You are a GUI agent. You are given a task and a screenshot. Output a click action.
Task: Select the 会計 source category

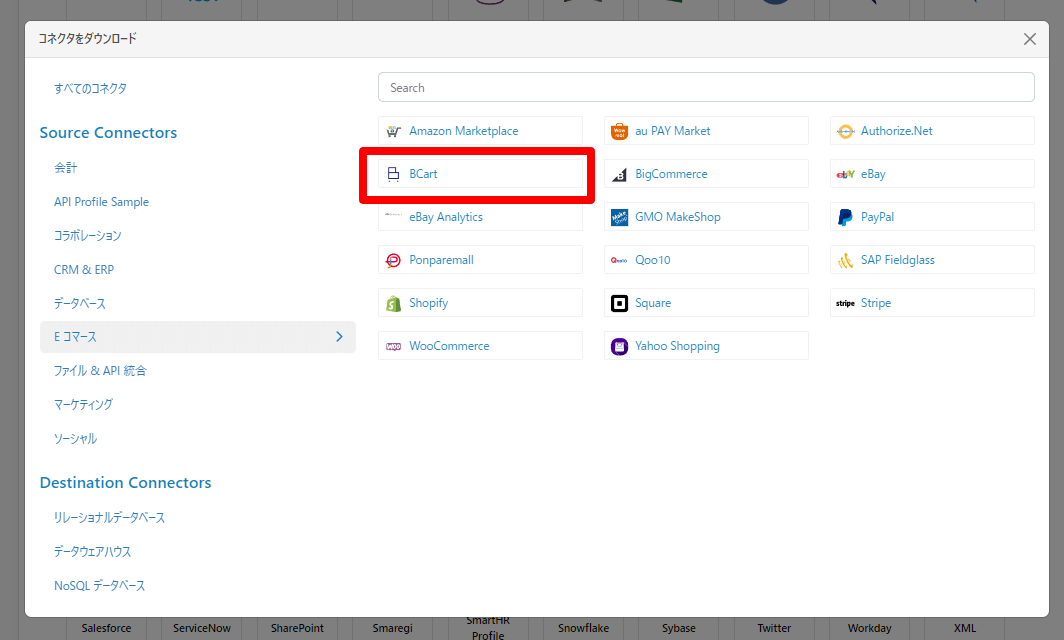point(65,168)
